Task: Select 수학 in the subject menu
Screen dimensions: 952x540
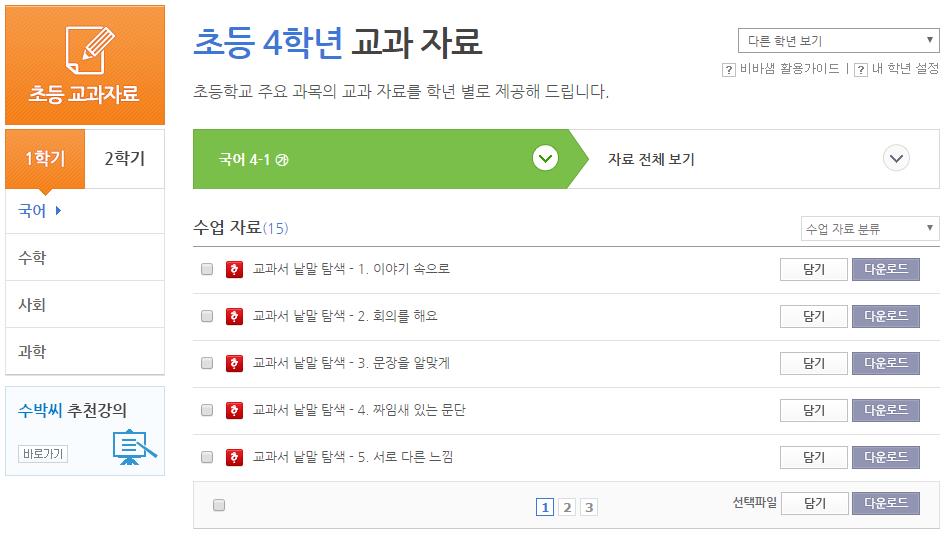Action: pyautogui.click(x=85, y=258)
